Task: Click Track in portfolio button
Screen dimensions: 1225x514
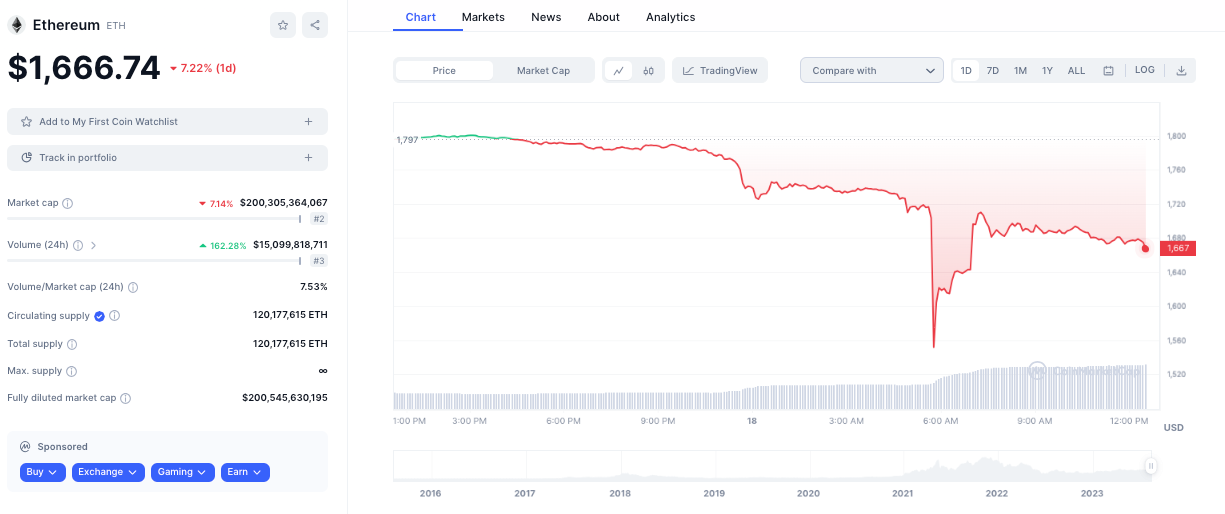Action: pyautogui.click(x=167, y=158)
